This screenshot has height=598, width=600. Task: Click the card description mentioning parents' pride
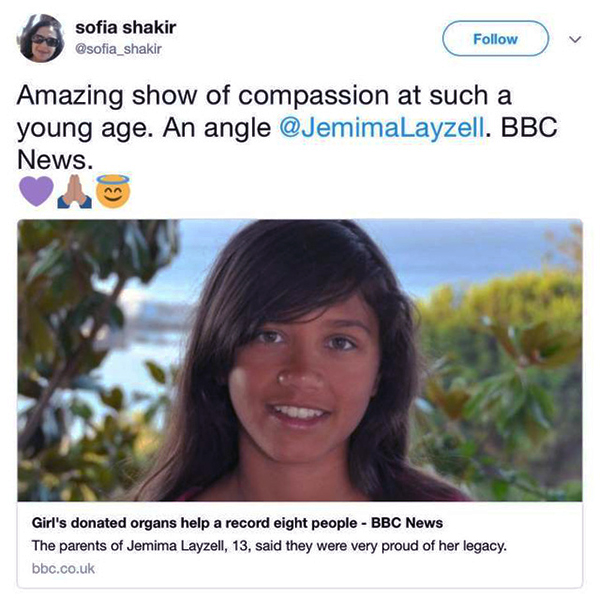[270, 546]
